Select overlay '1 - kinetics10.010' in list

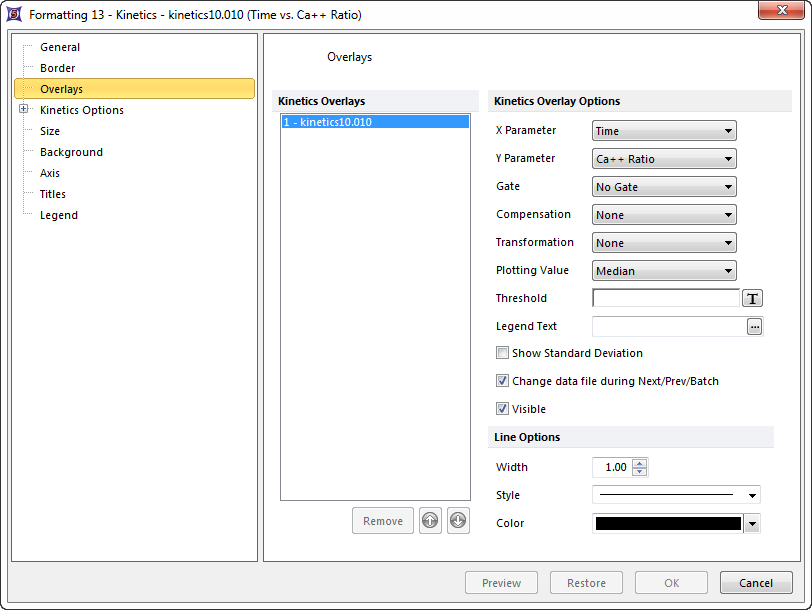click(x=375, y=122)
